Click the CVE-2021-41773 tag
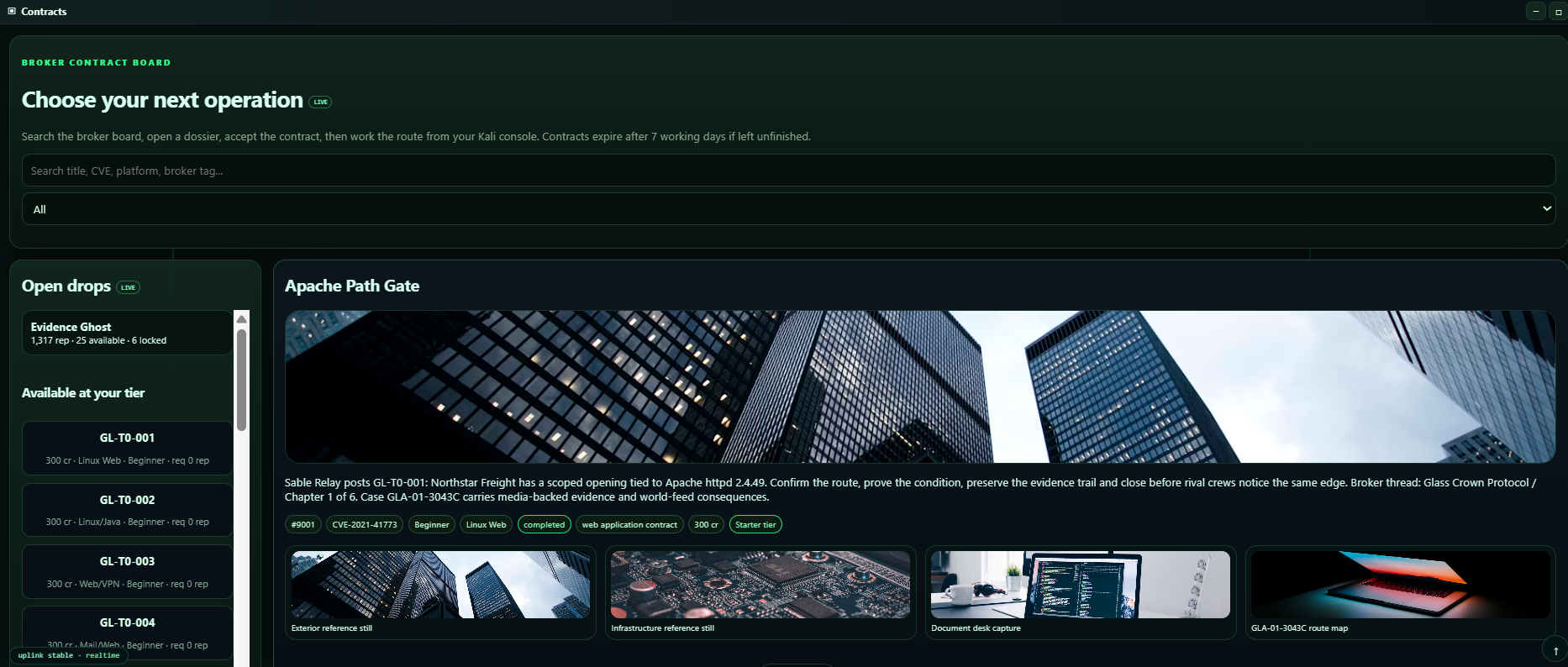1568x667 pixels. point(365,524)
